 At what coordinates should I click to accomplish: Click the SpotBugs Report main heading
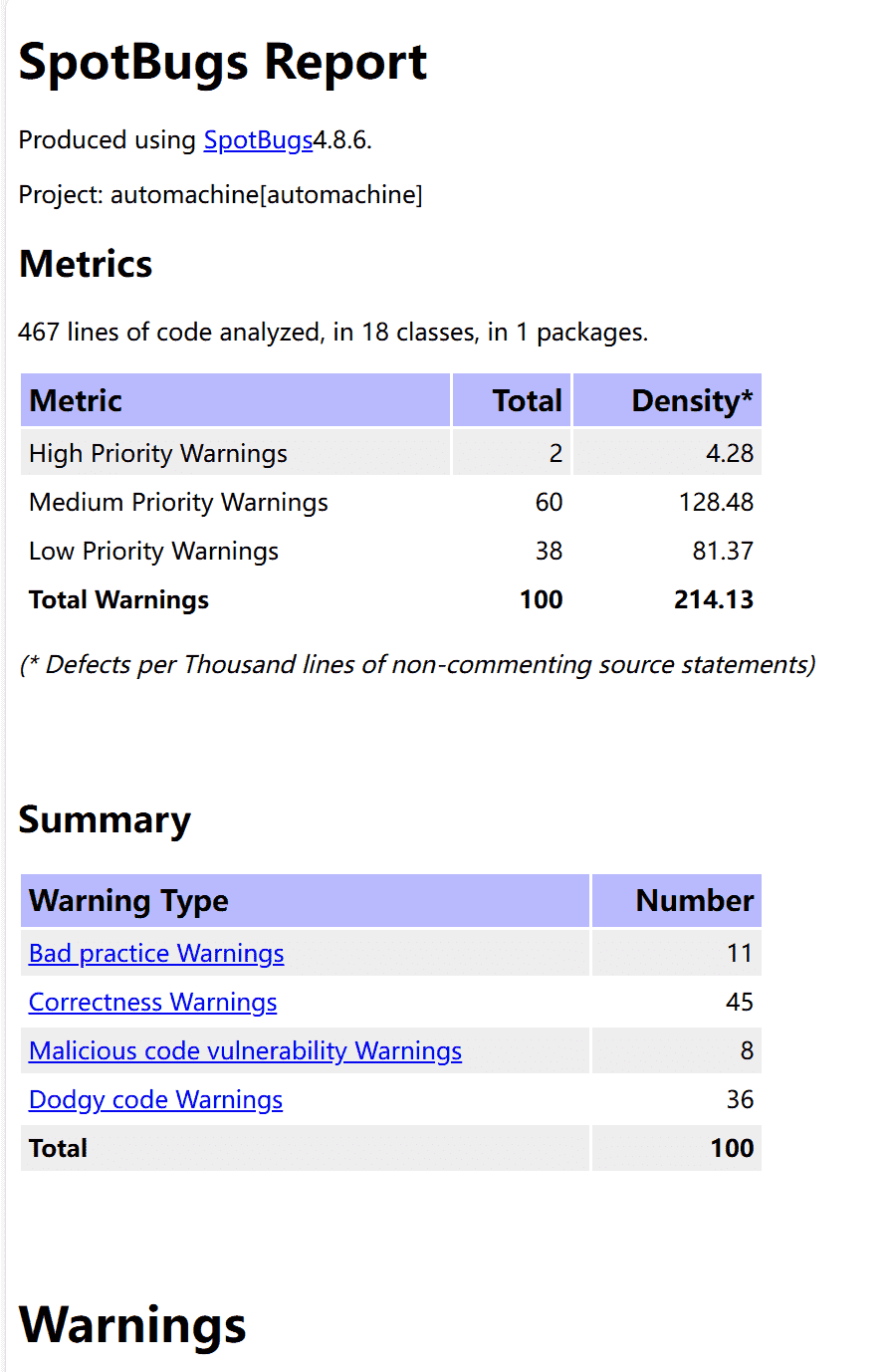223,63
